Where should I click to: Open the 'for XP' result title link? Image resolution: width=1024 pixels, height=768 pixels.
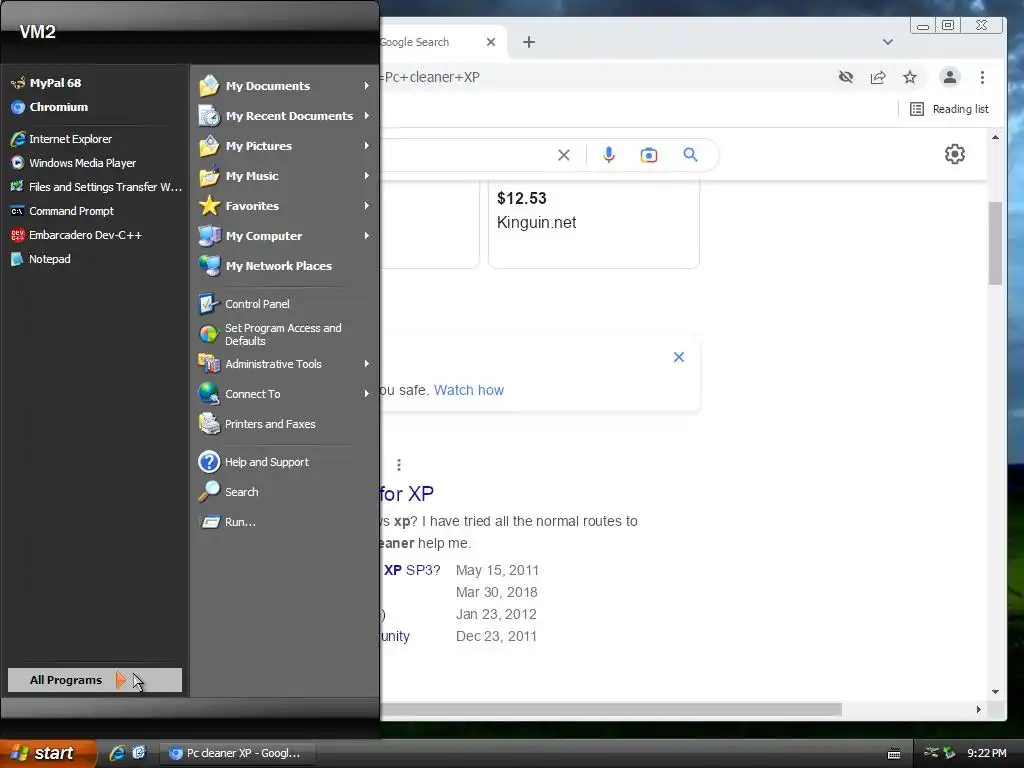(407, 494)
